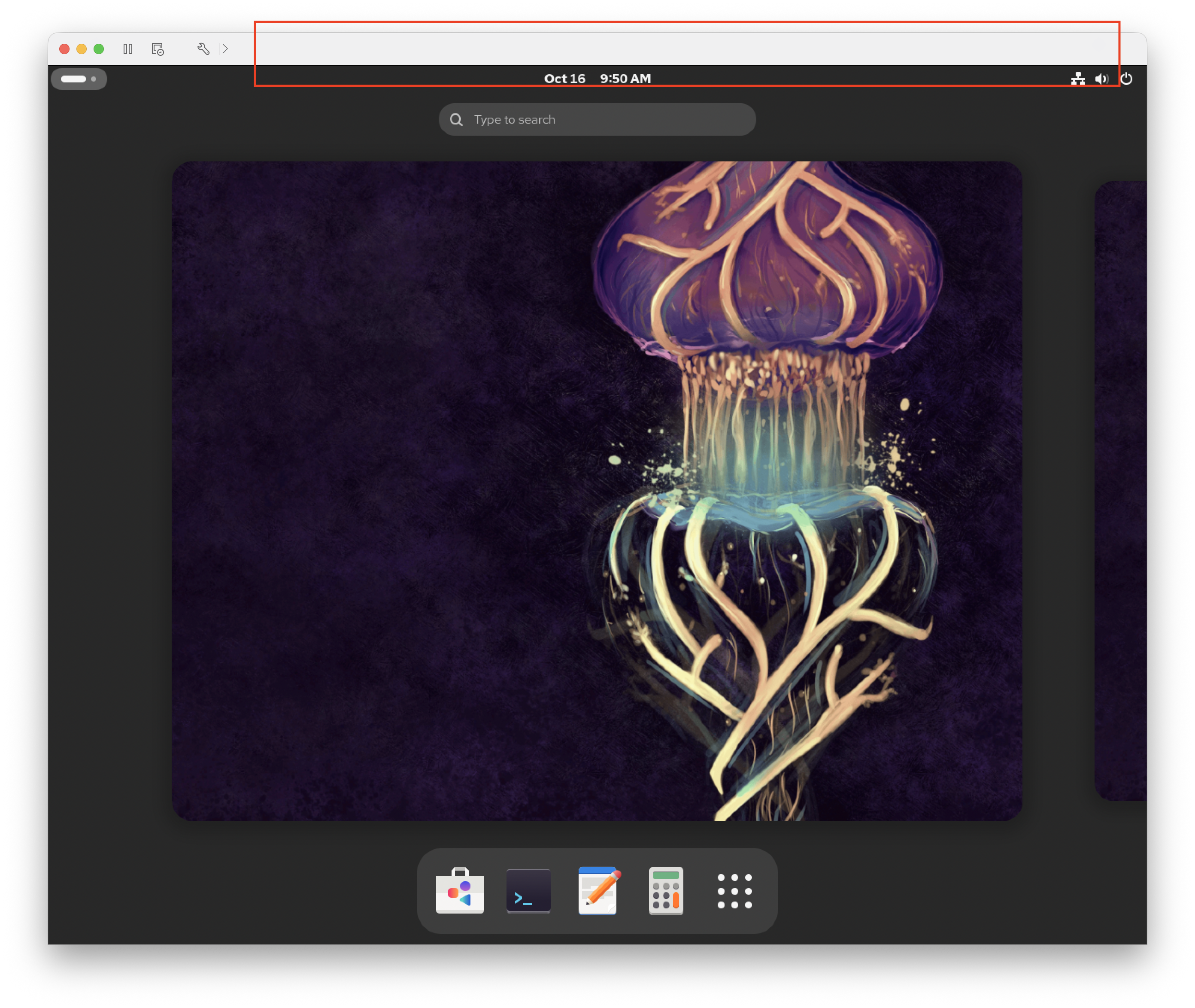1195x1008 pixels.
Task: Select the current workspace thumbnail
Action: tap(596, 490)
